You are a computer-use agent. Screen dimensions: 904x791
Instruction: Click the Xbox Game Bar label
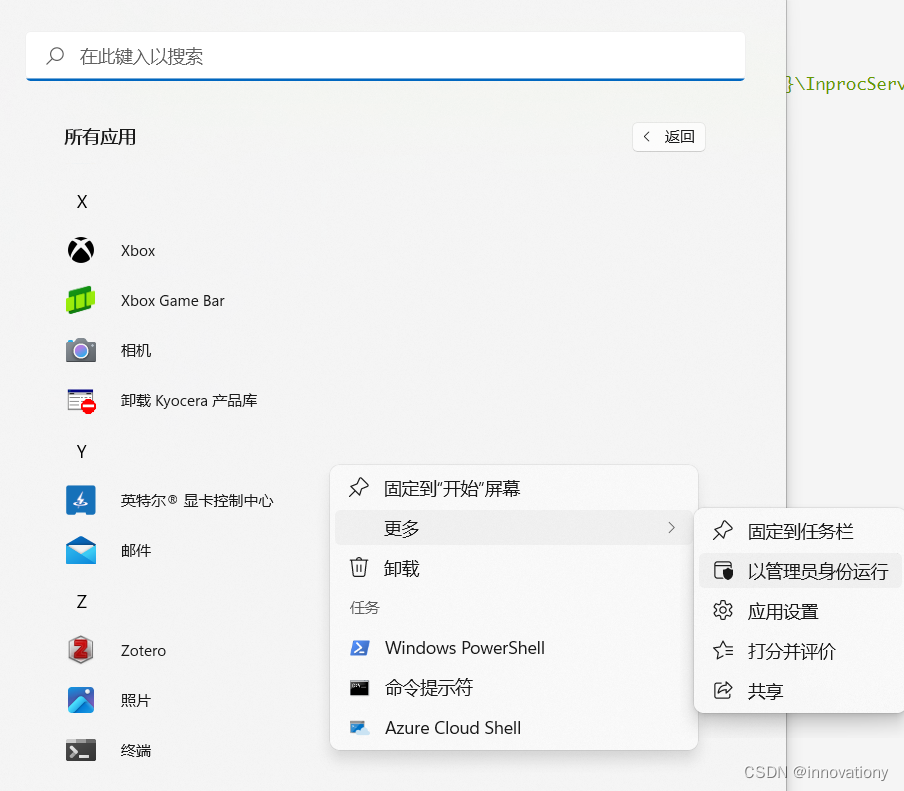172,301
